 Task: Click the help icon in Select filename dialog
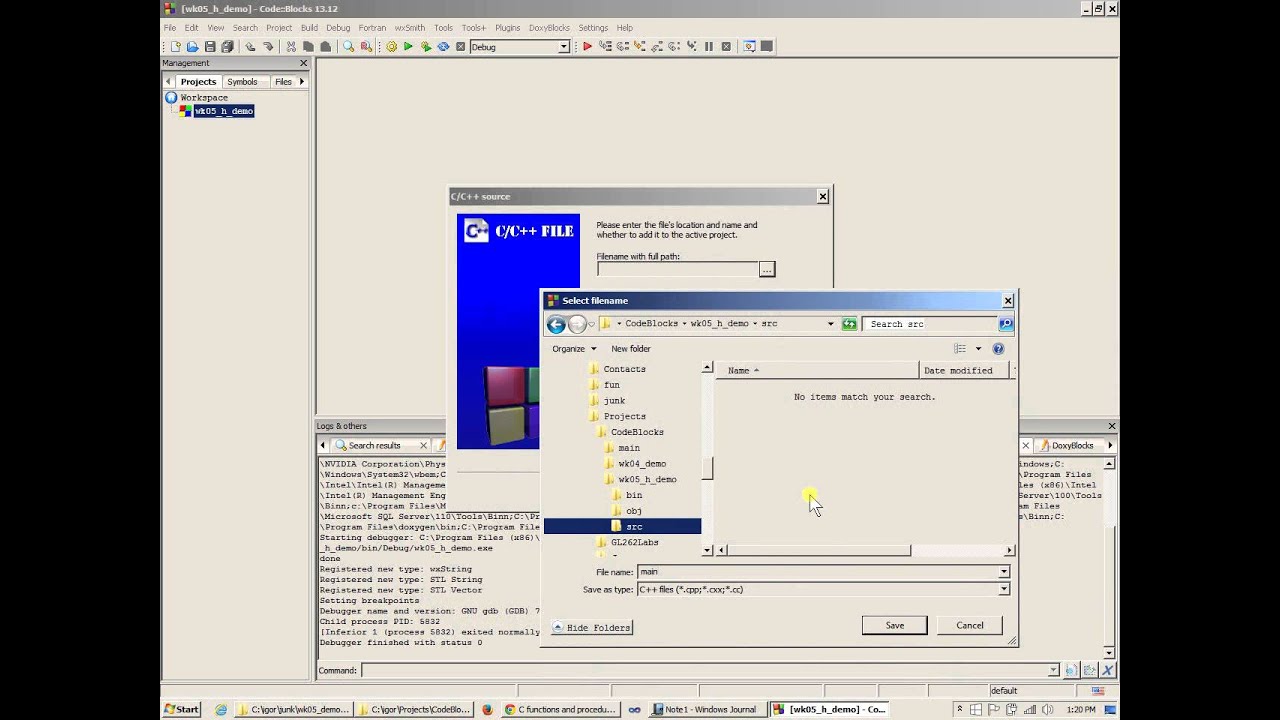point(998,349)
